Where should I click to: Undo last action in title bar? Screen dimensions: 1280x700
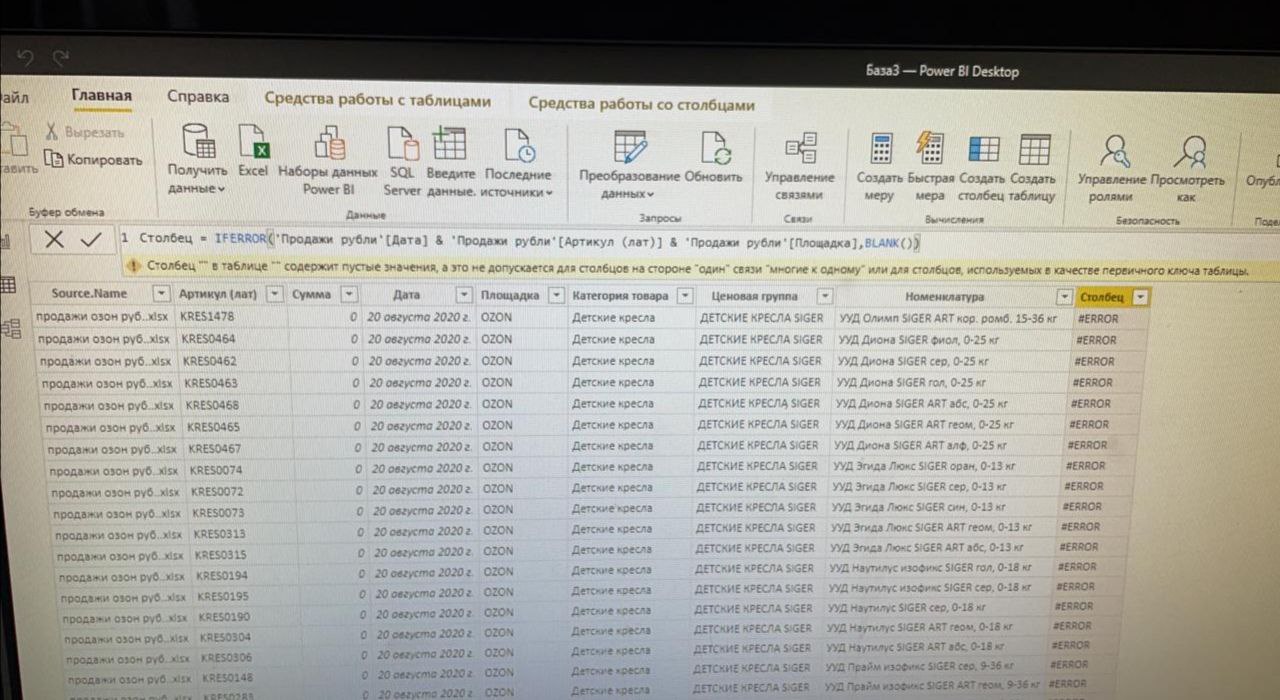pyautogui.click(x=25, y=60)
